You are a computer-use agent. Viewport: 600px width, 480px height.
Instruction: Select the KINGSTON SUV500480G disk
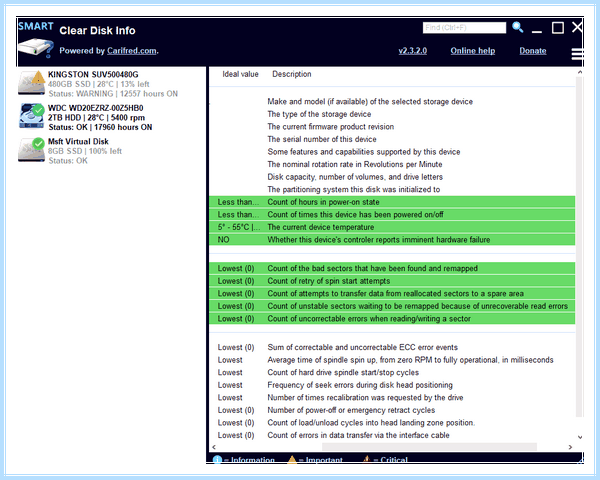(x=111, y=84)
